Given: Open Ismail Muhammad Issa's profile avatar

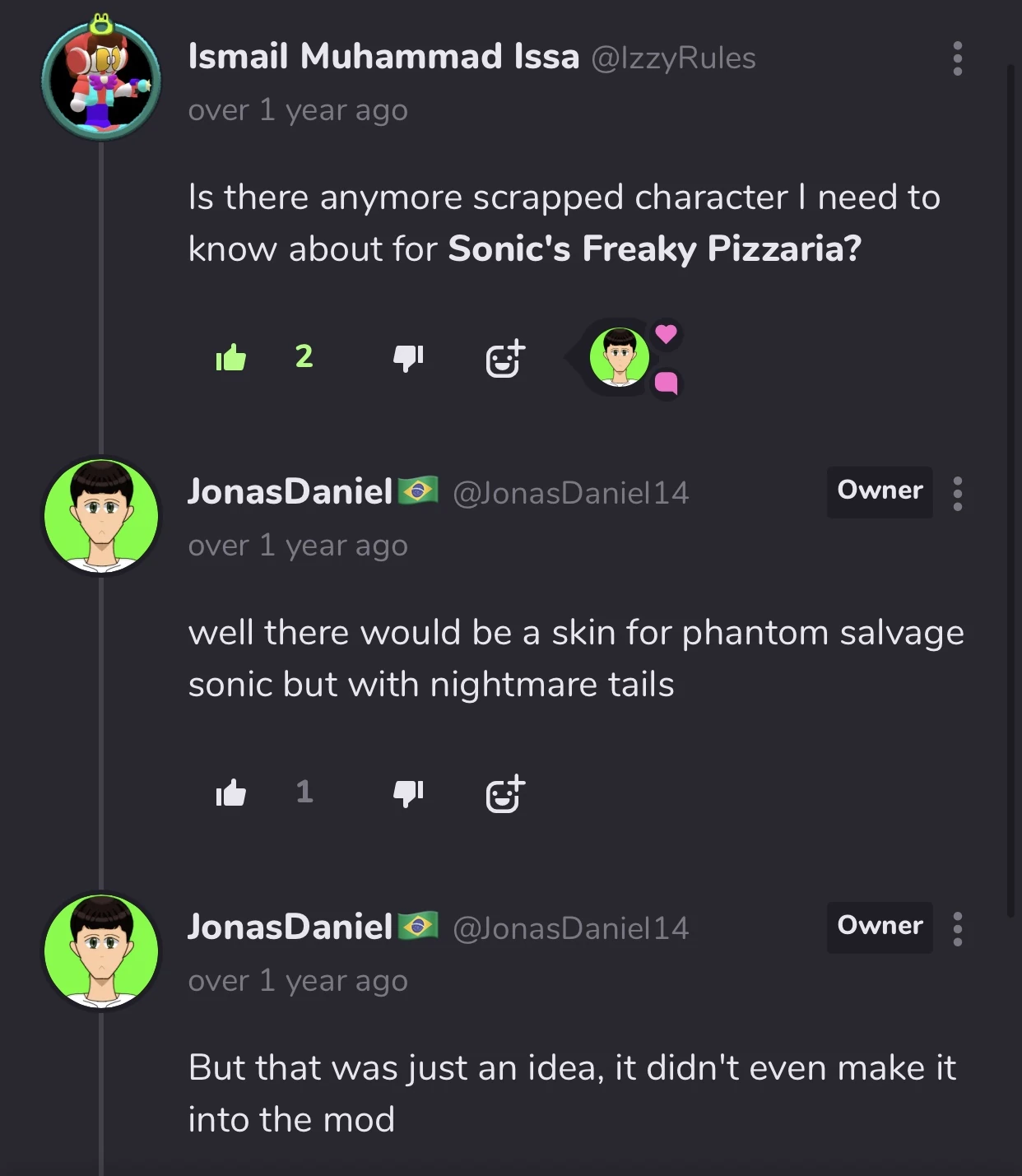Looking at the screenshot, I should point(101,80).
